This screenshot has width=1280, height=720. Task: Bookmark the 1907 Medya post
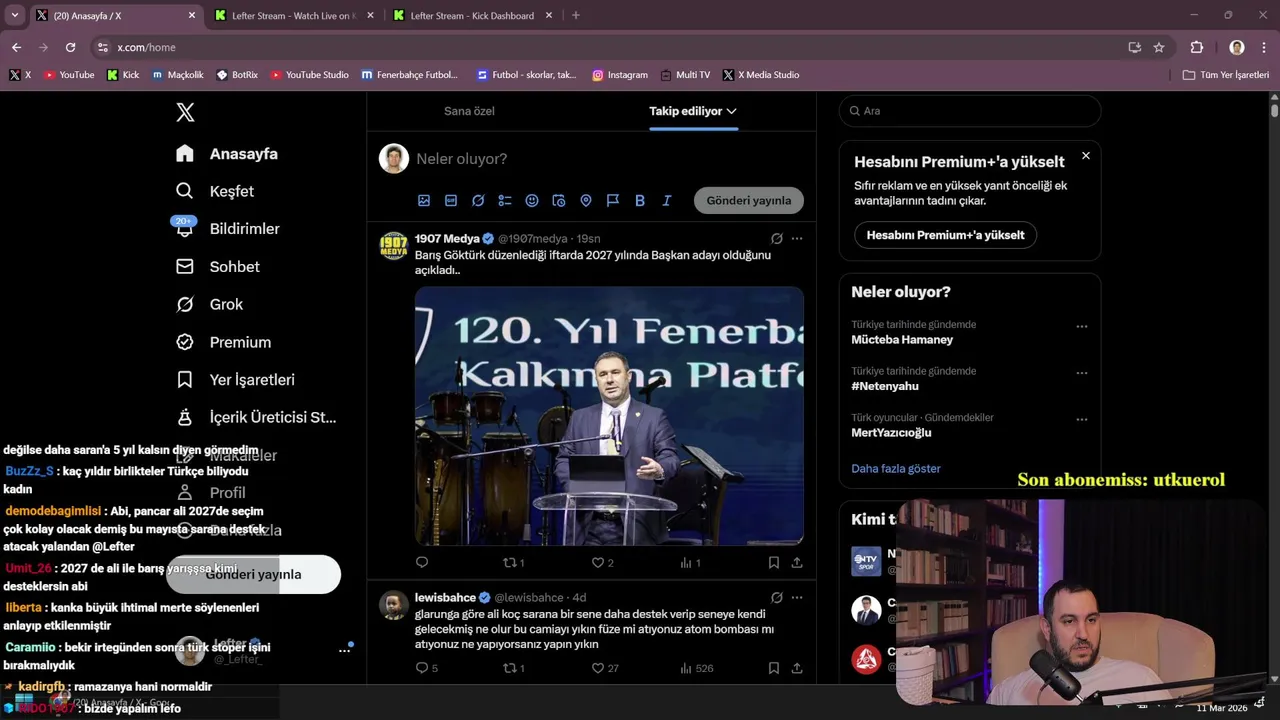774,563
